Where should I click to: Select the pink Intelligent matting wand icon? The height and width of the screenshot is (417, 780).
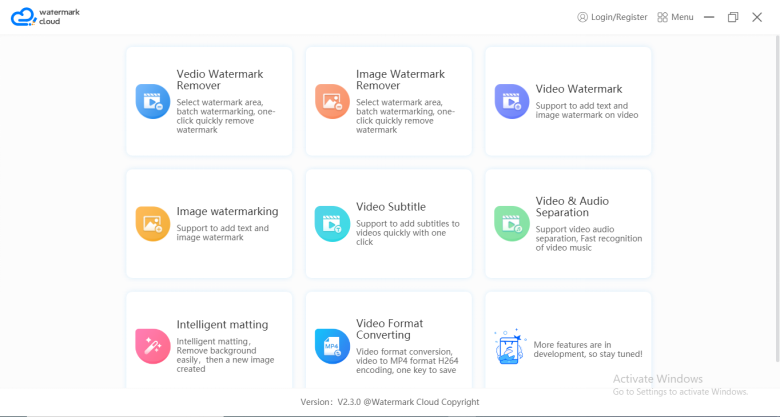[153, 346]
